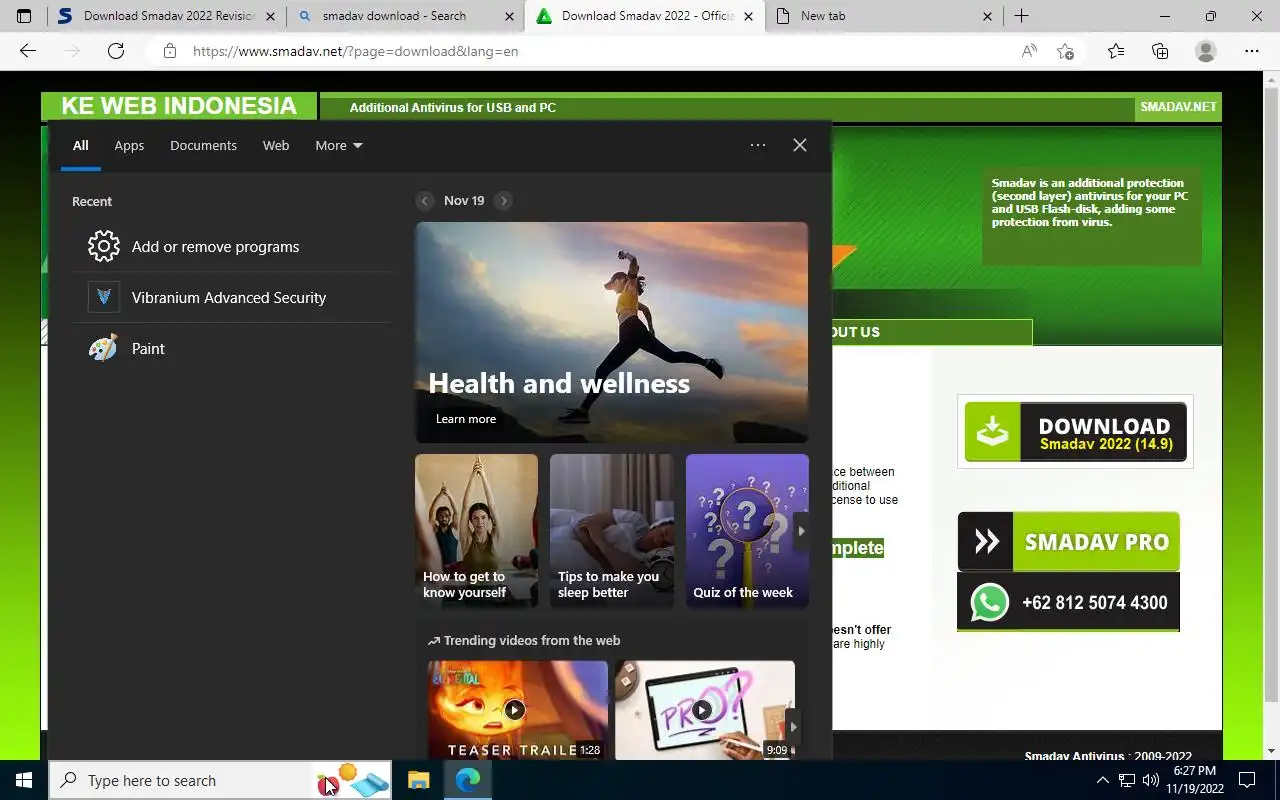Open a new browser tab with plus

click(1021, 16)
